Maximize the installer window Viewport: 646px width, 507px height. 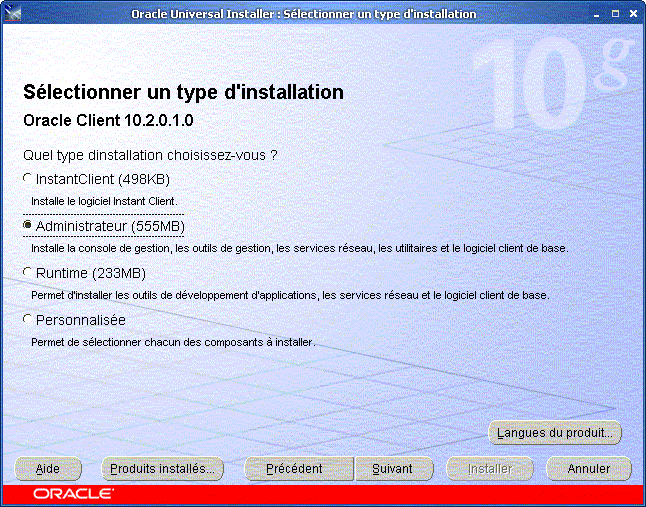coord(614,14)
